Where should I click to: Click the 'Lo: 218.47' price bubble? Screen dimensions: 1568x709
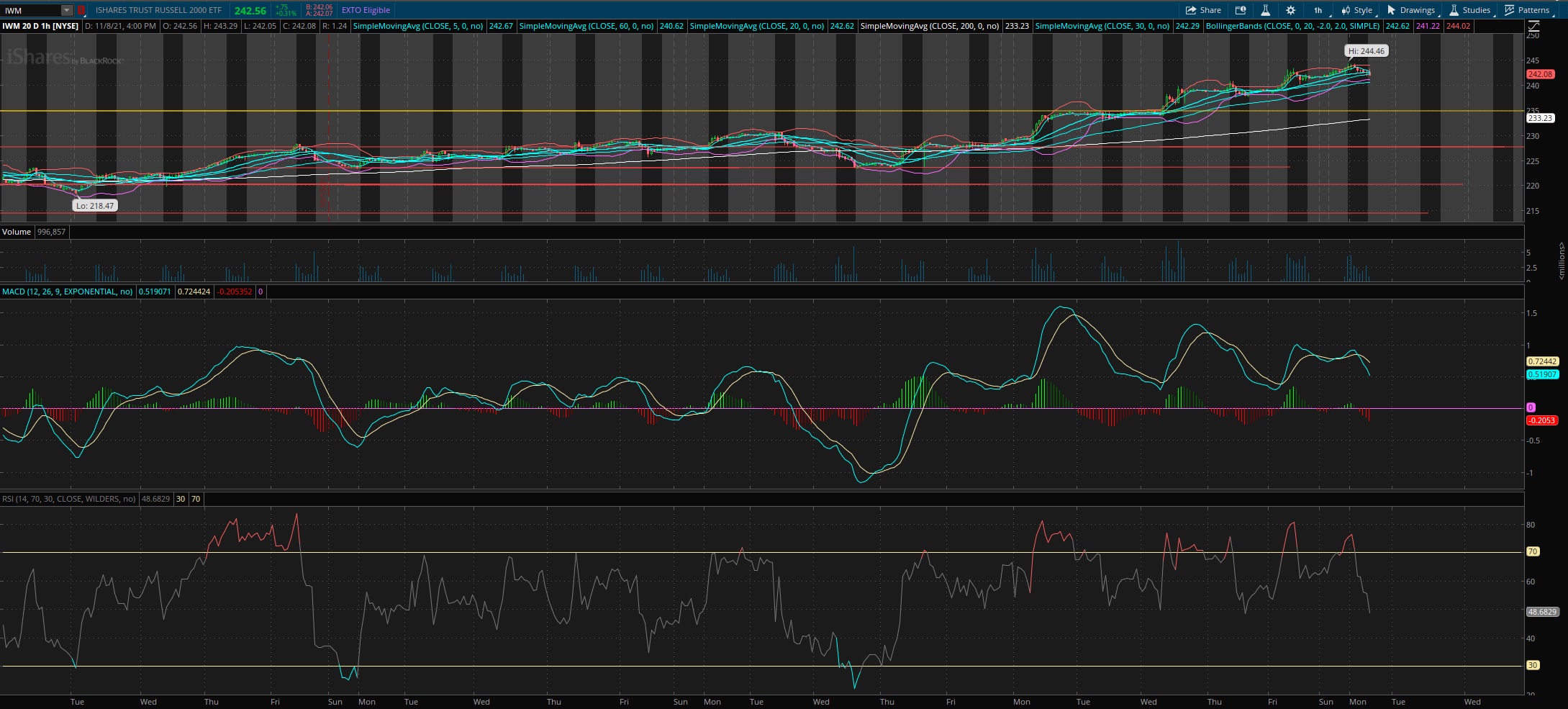click(x=95, y=205)
